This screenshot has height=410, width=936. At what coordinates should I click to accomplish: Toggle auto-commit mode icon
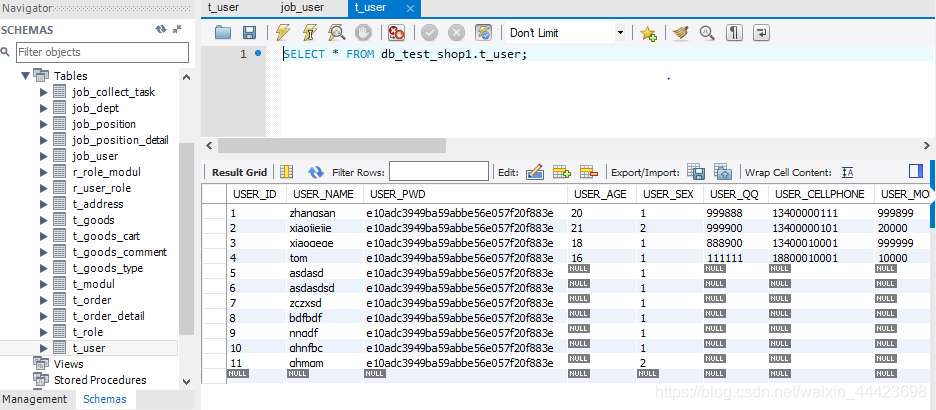483,33
